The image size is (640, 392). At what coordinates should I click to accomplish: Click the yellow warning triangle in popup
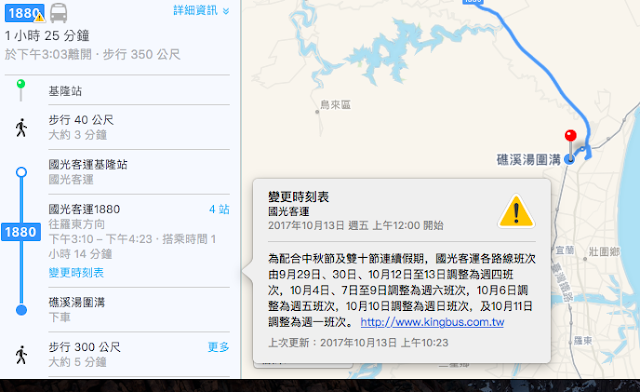click(x=516, y=212)
